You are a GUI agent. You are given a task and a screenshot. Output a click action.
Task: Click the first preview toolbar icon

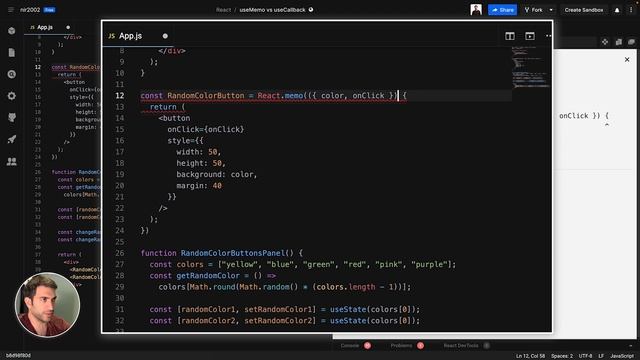605,42
